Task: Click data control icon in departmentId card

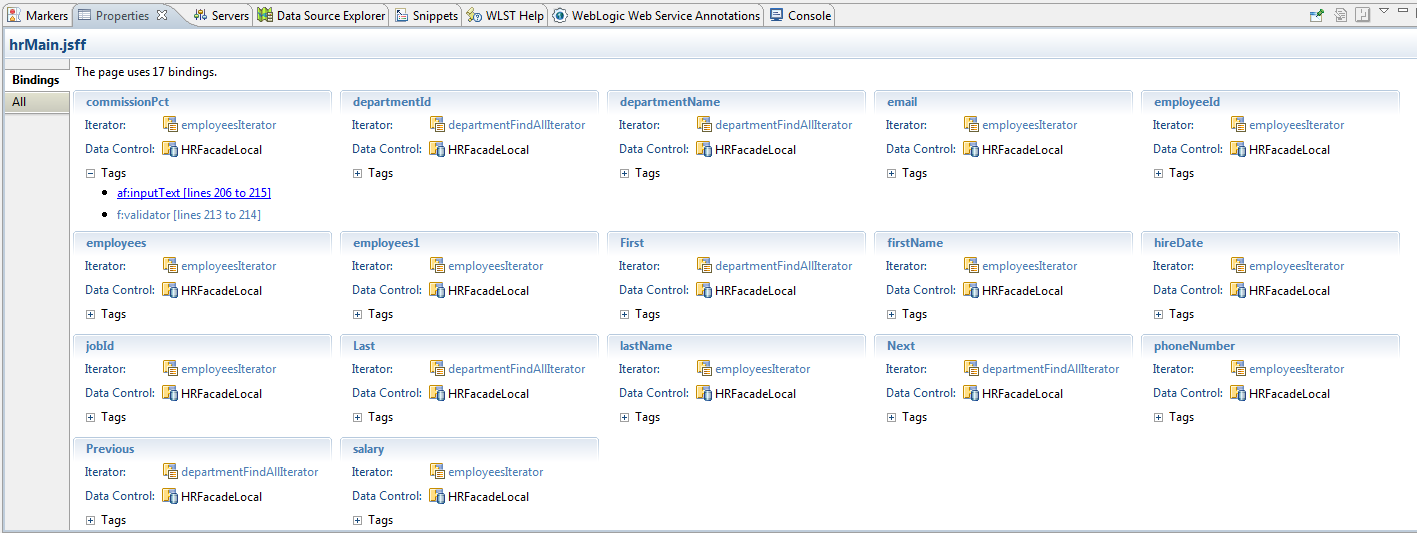Action: [x=437, y=149]
